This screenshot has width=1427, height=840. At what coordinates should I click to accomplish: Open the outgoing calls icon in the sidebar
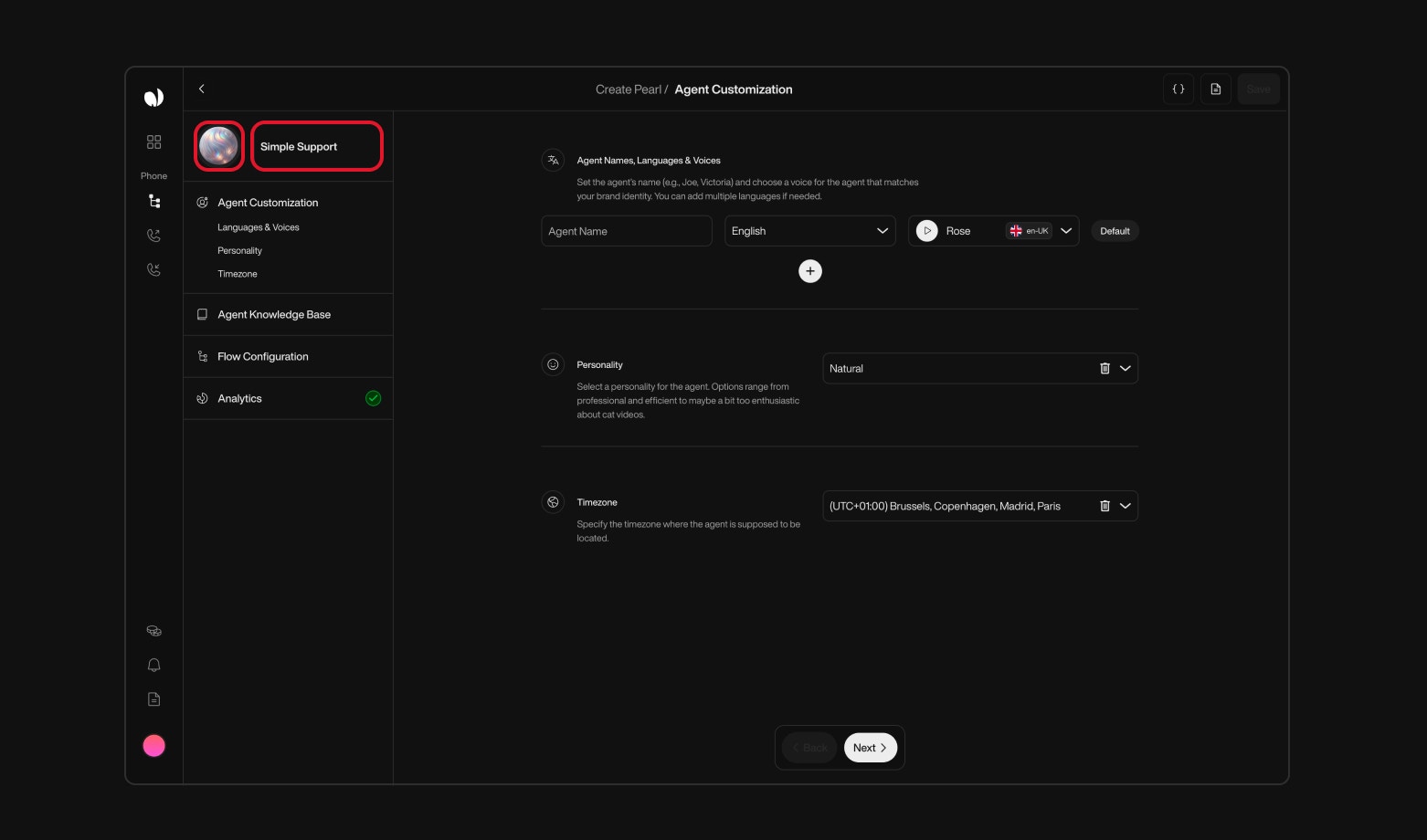[x=153, y=235]
